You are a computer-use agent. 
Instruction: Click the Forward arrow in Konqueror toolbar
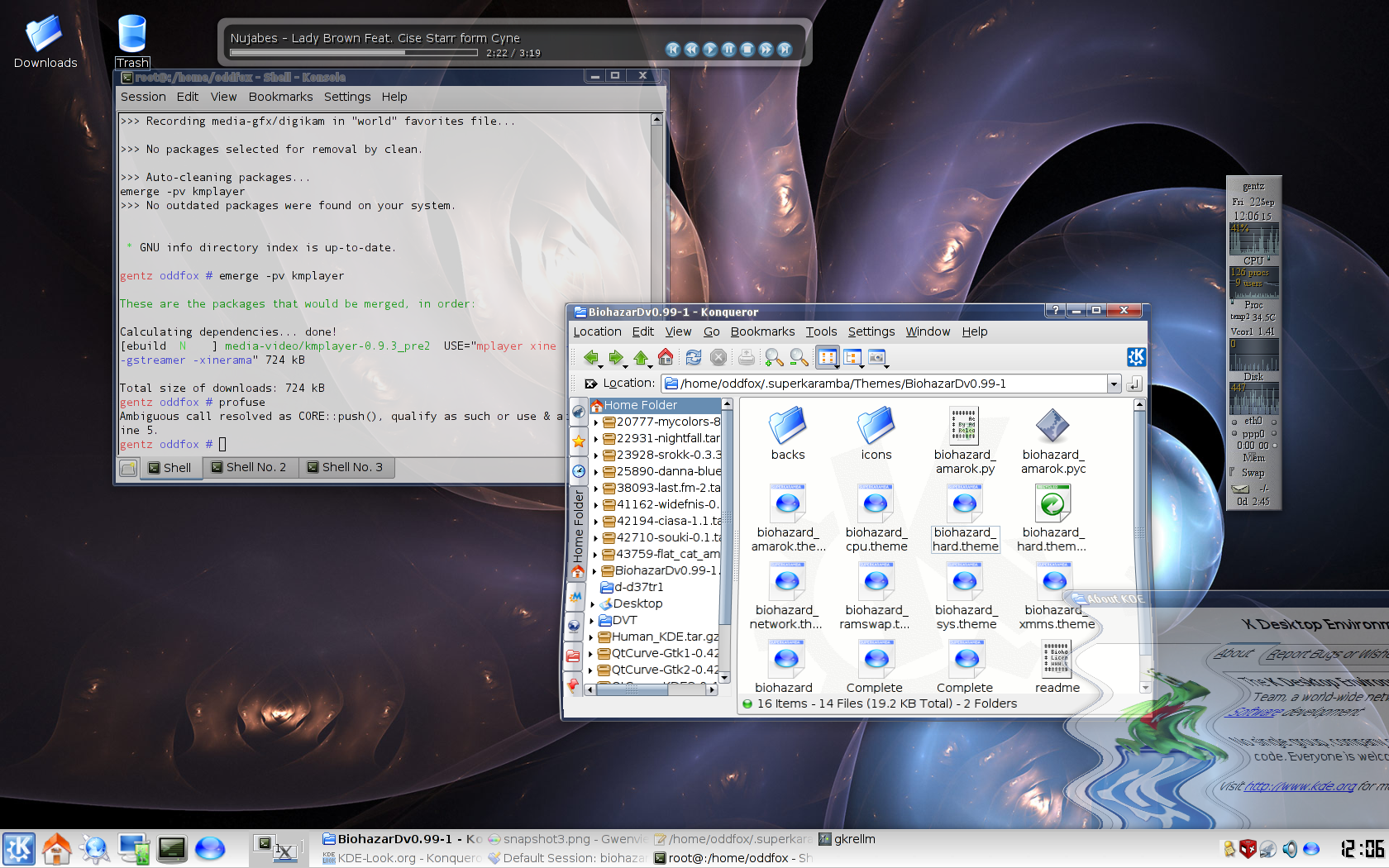pos(616,357)
